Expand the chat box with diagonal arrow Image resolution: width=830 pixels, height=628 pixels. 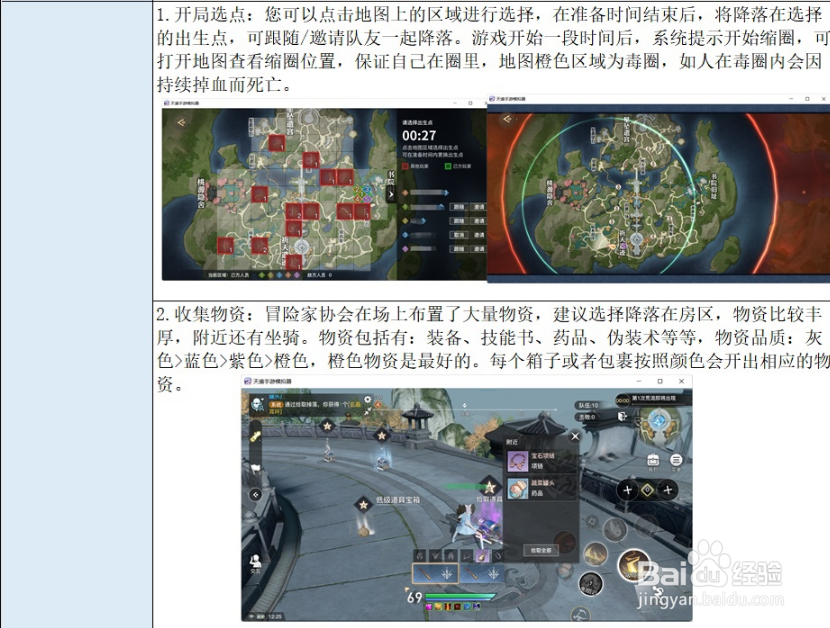[x=367, y=411]
